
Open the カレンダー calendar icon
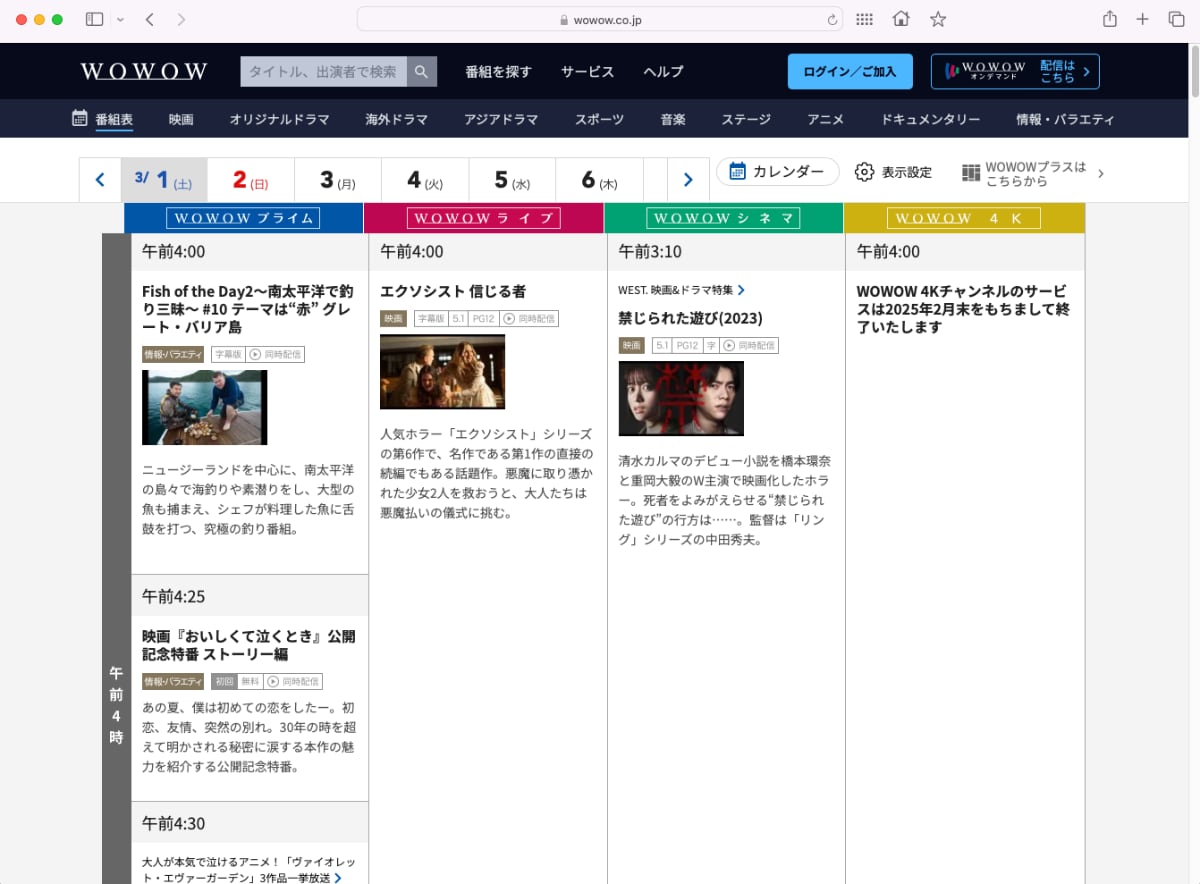[x=739, y=171]
